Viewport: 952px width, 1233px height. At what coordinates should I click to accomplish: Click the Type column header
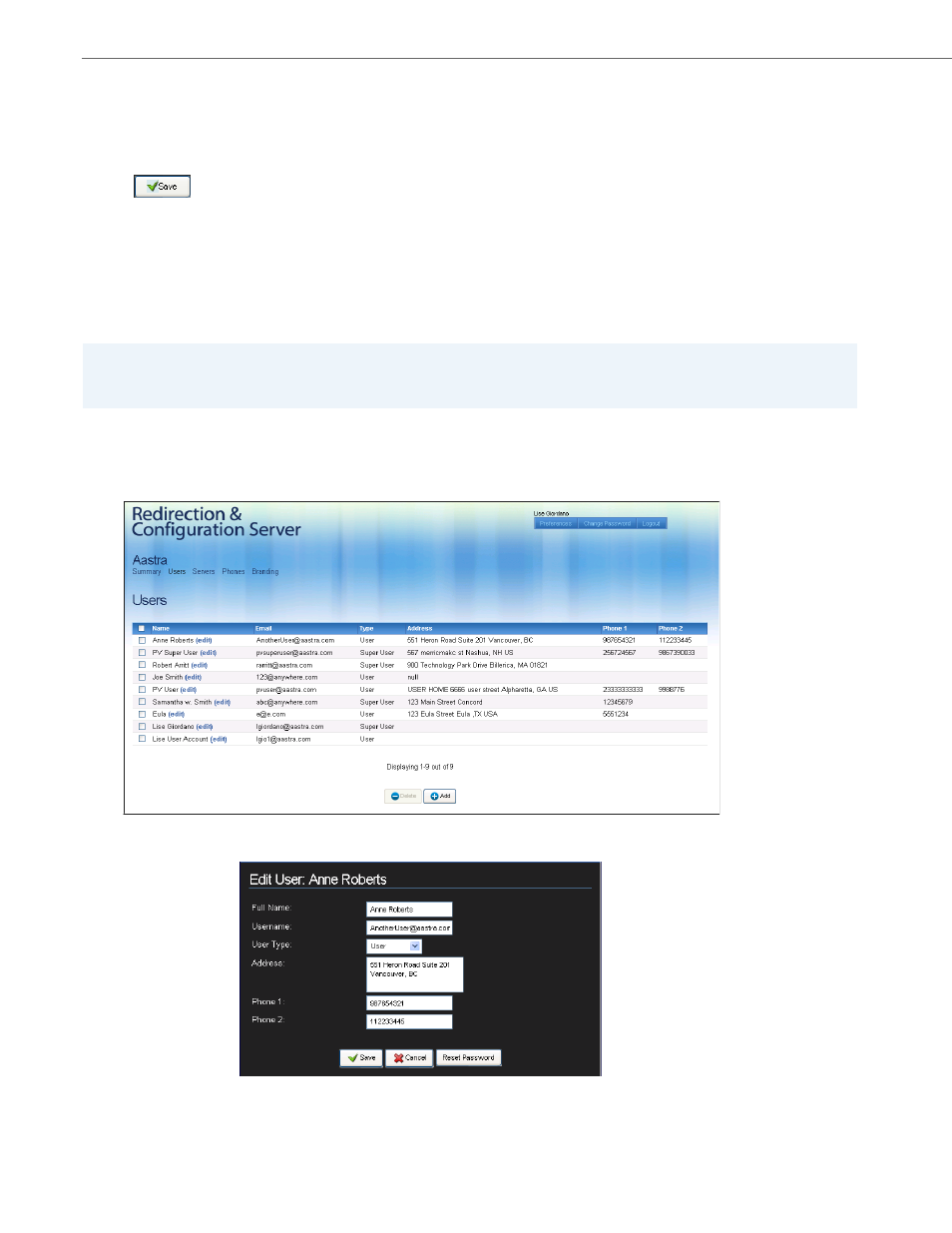366,629
